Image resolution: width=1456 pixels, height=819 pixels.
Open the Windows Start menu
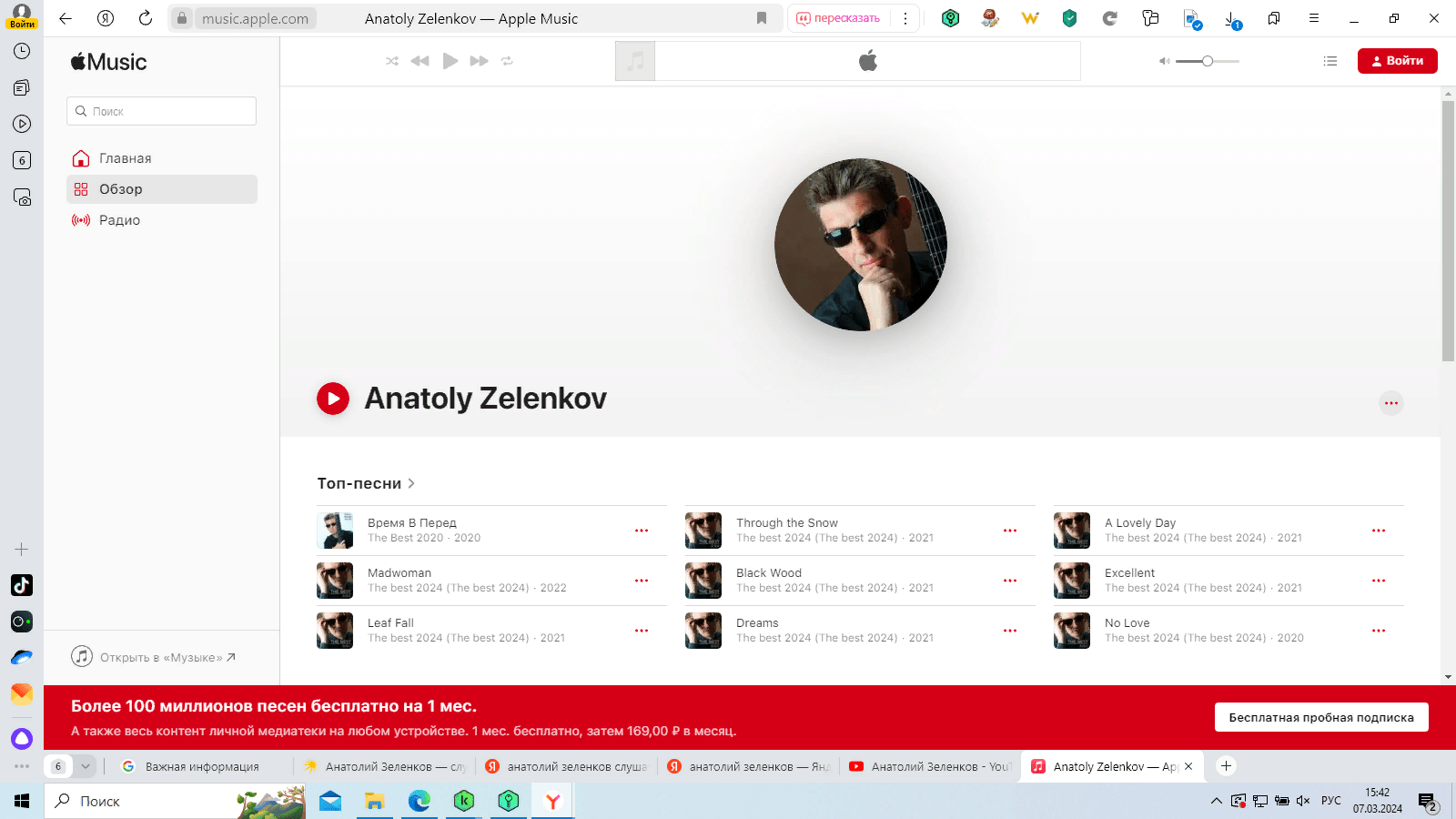coord(22,801)
